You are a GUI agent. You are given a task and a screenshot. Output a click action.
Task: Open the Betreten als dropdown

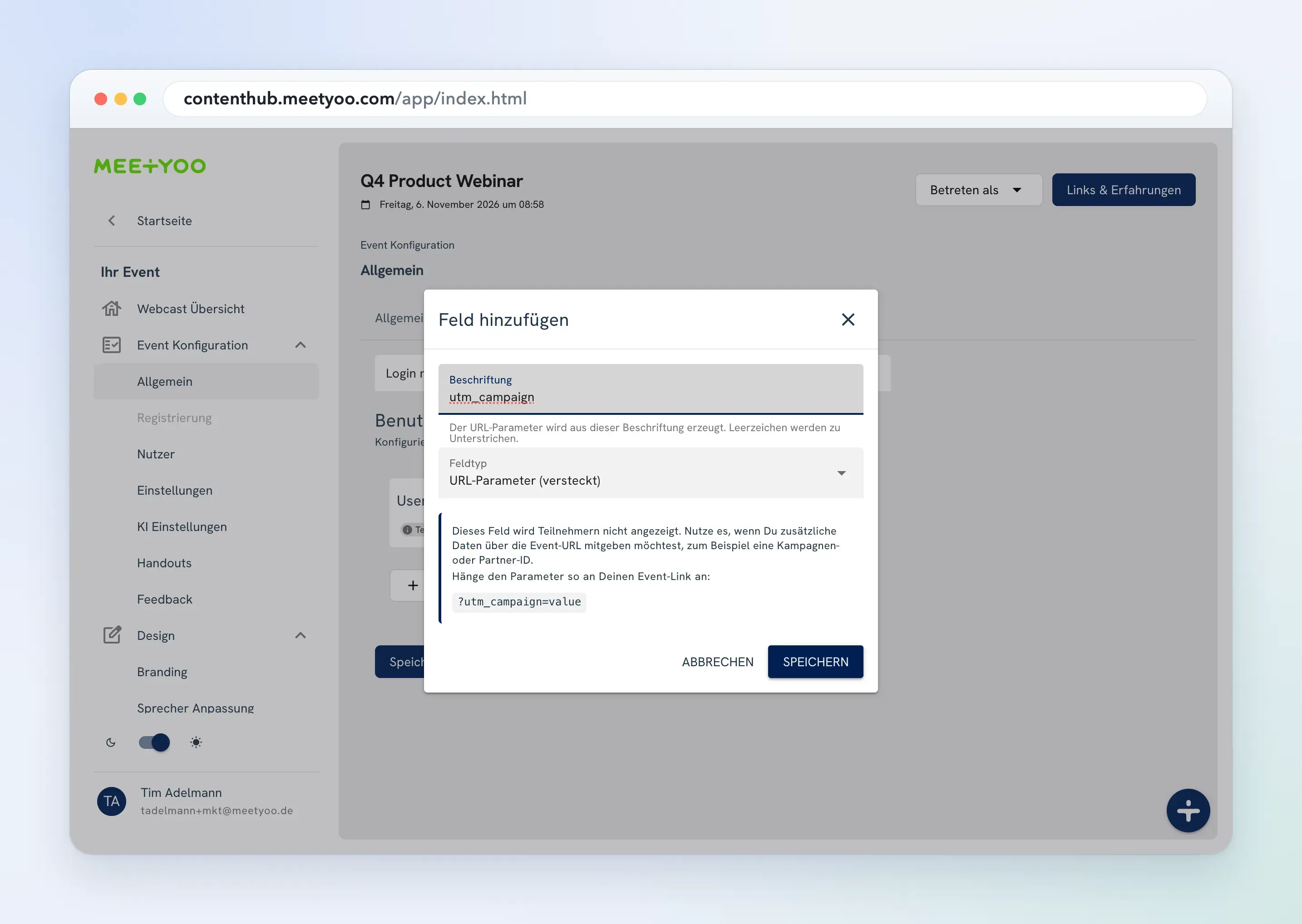click(x=978, y=189)
